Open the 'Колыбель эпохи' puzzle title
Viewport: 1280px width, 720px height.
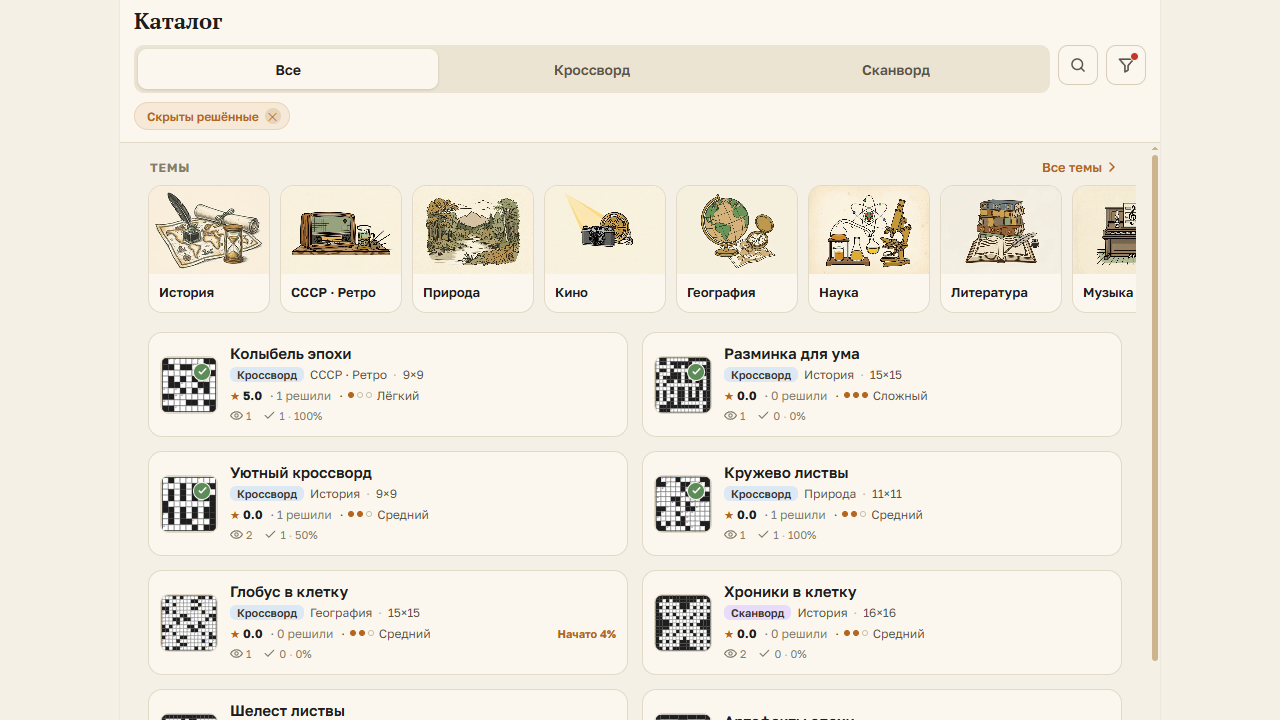tap(291, 354)
